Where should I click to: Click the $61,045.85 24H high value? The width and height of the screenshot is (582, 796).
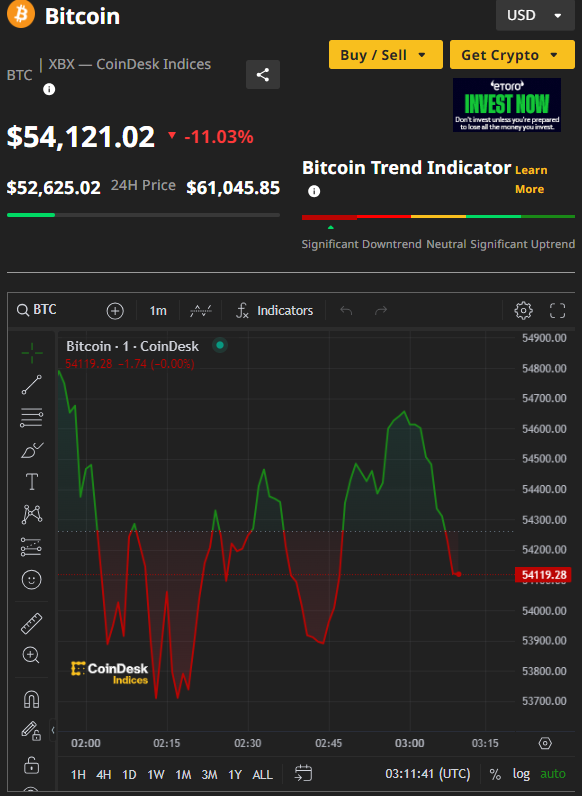point(233,188)
